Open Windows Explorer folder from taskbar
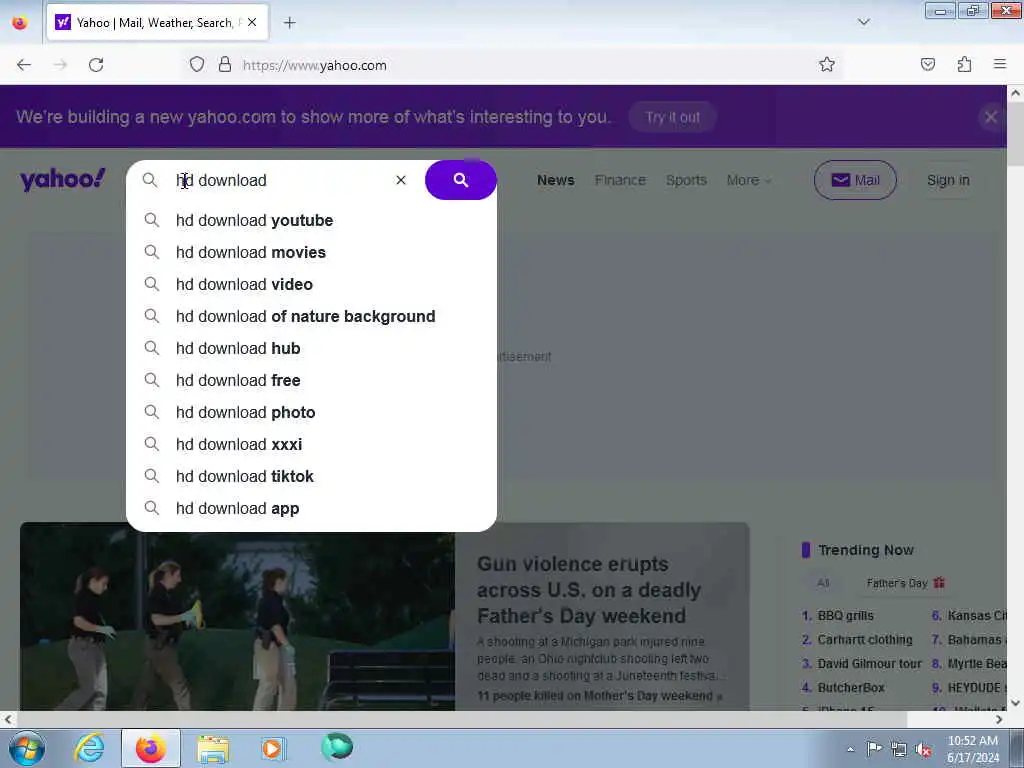1024x768 pixels. pyautogui.click(x=212, y=748)
